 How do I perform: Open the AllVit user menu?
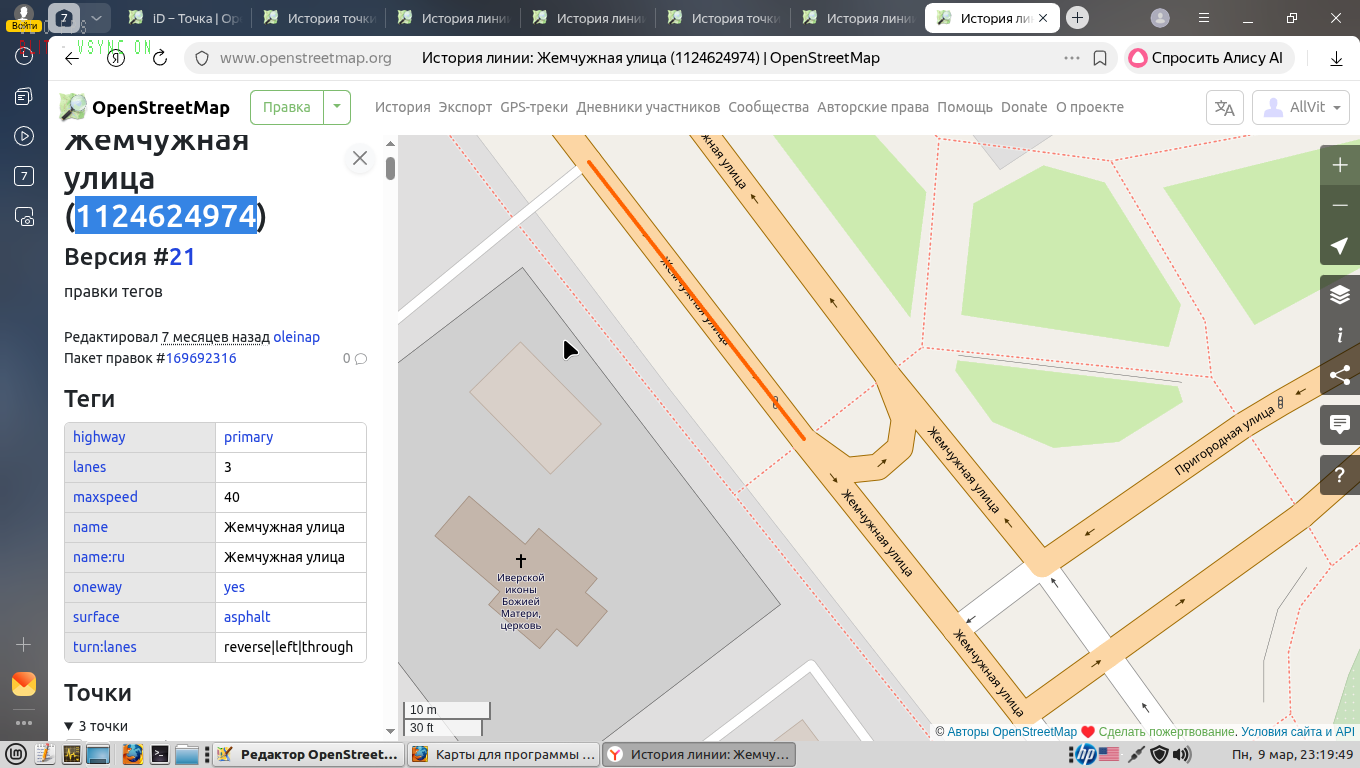tap(1301, 108)
